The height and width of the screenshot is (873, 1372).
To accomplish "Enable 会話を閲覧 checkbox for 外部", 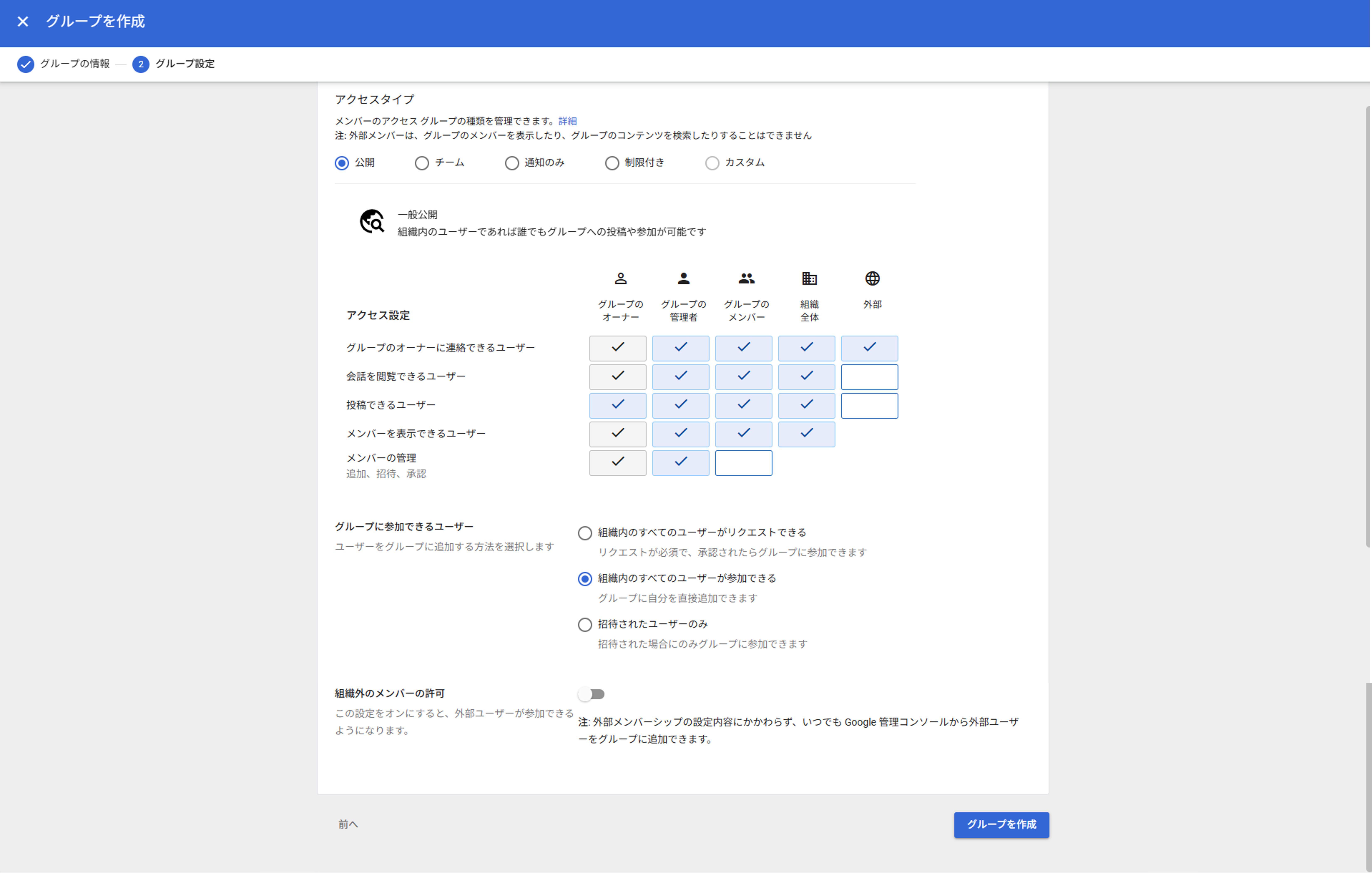I will click(869, 377).
